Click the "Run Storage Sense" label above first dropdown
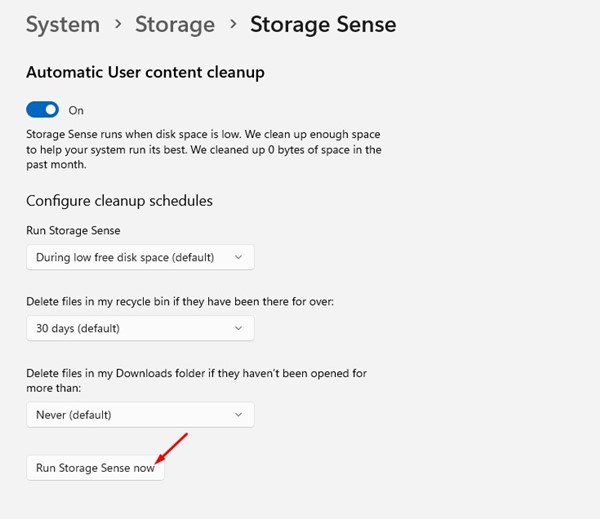 coord(74,230)
